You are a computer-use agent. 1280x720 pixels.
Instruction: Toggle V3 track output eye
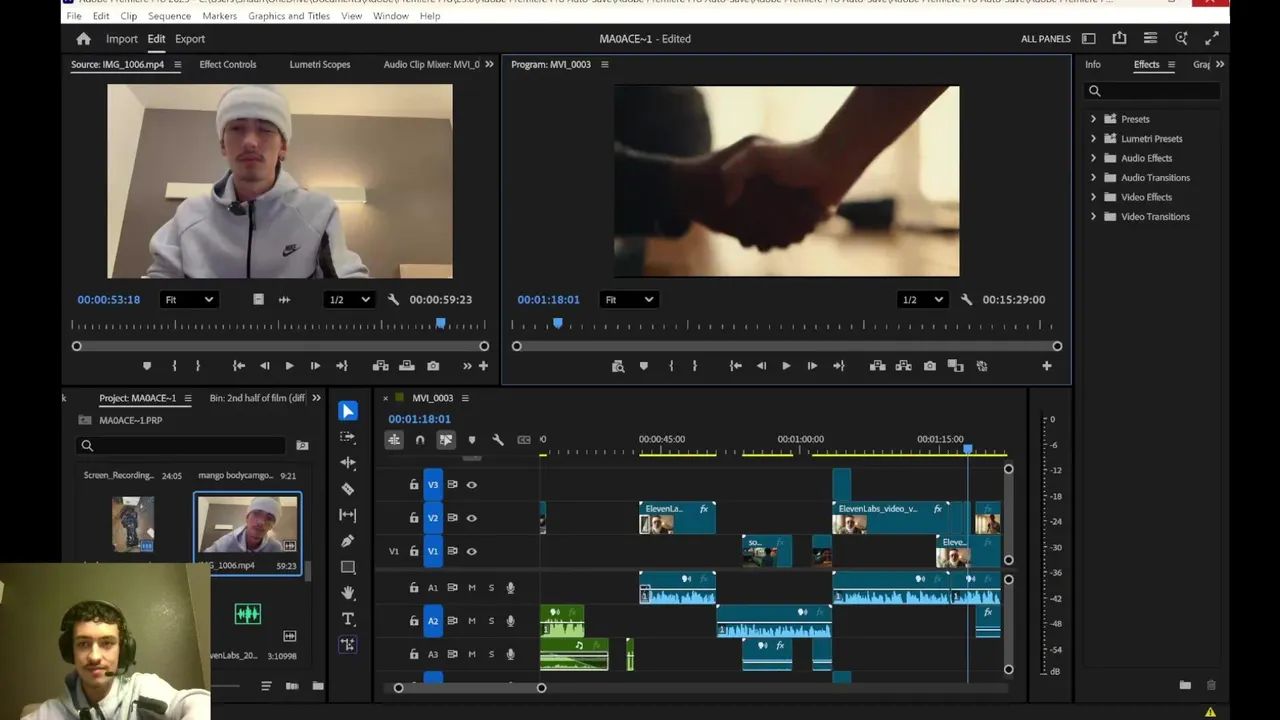pos(472,485)
